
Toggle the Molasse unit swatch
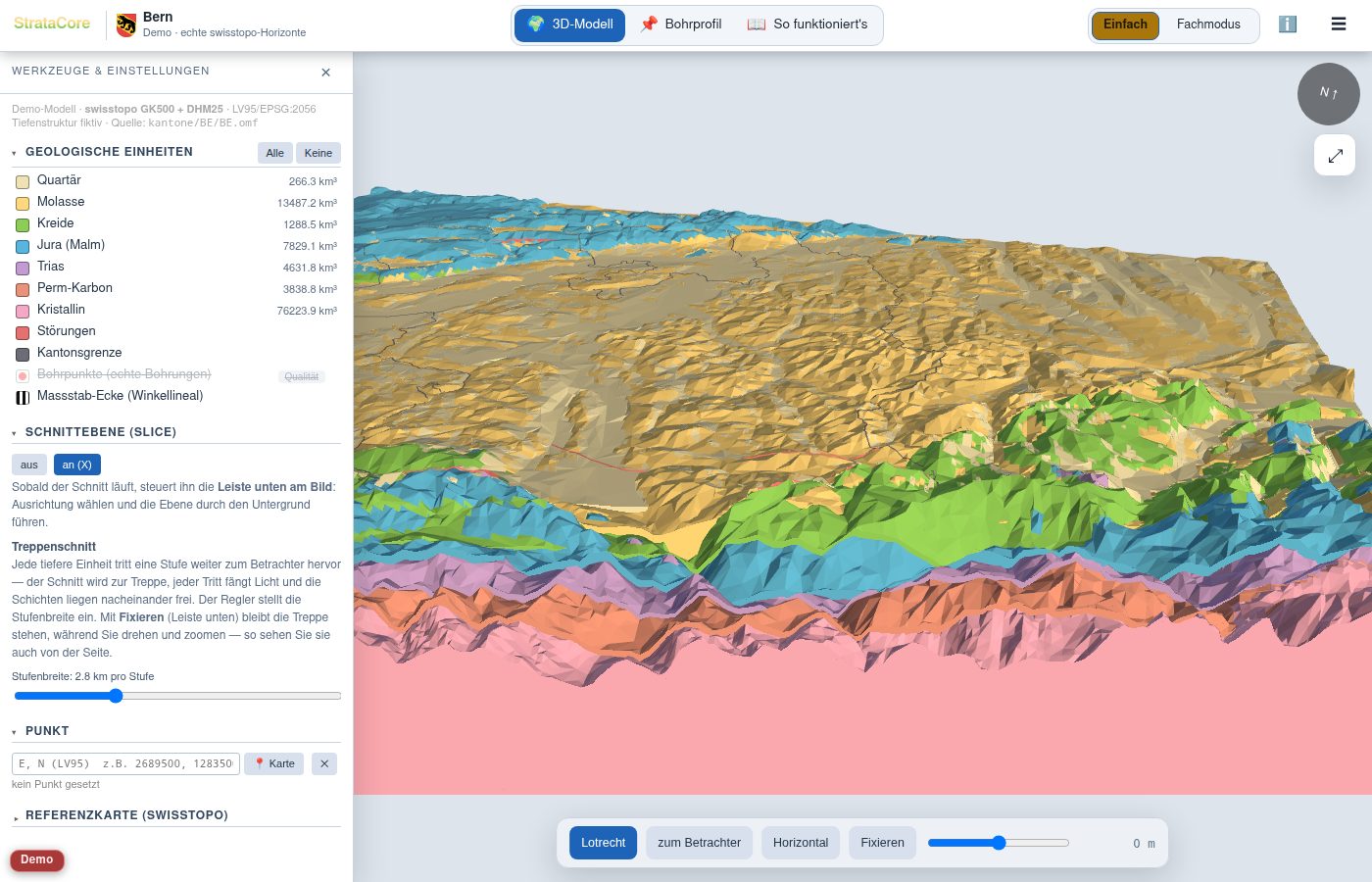23,203
